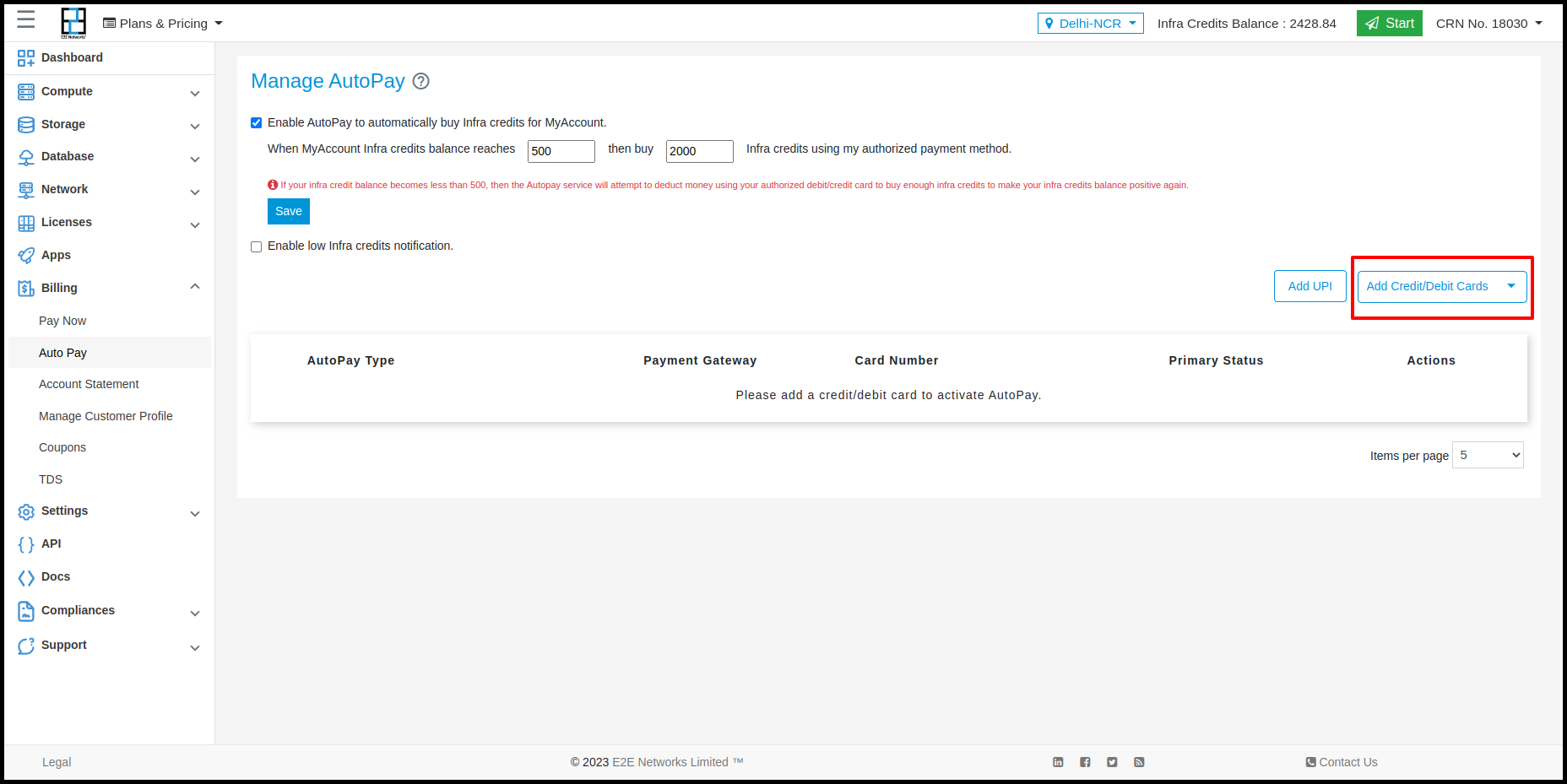Image resolution: width=1567 pixels, height=784 pixels.
Task: Open RSS feed icon in footer
Action: pyautogui.click(x=1139, y=762)
